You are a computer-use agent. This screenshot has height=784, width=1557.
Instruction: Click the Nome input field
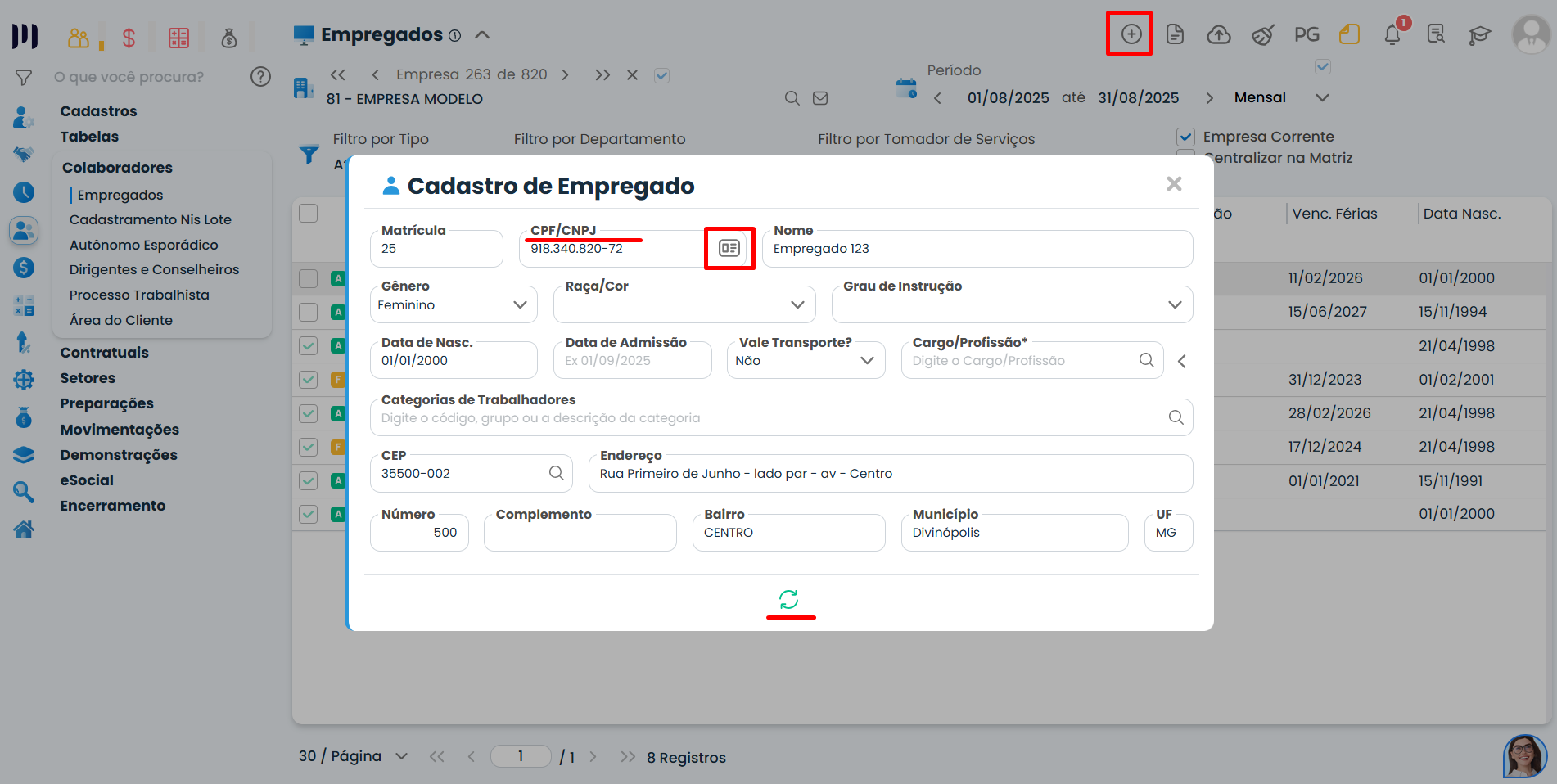point(977,249)
